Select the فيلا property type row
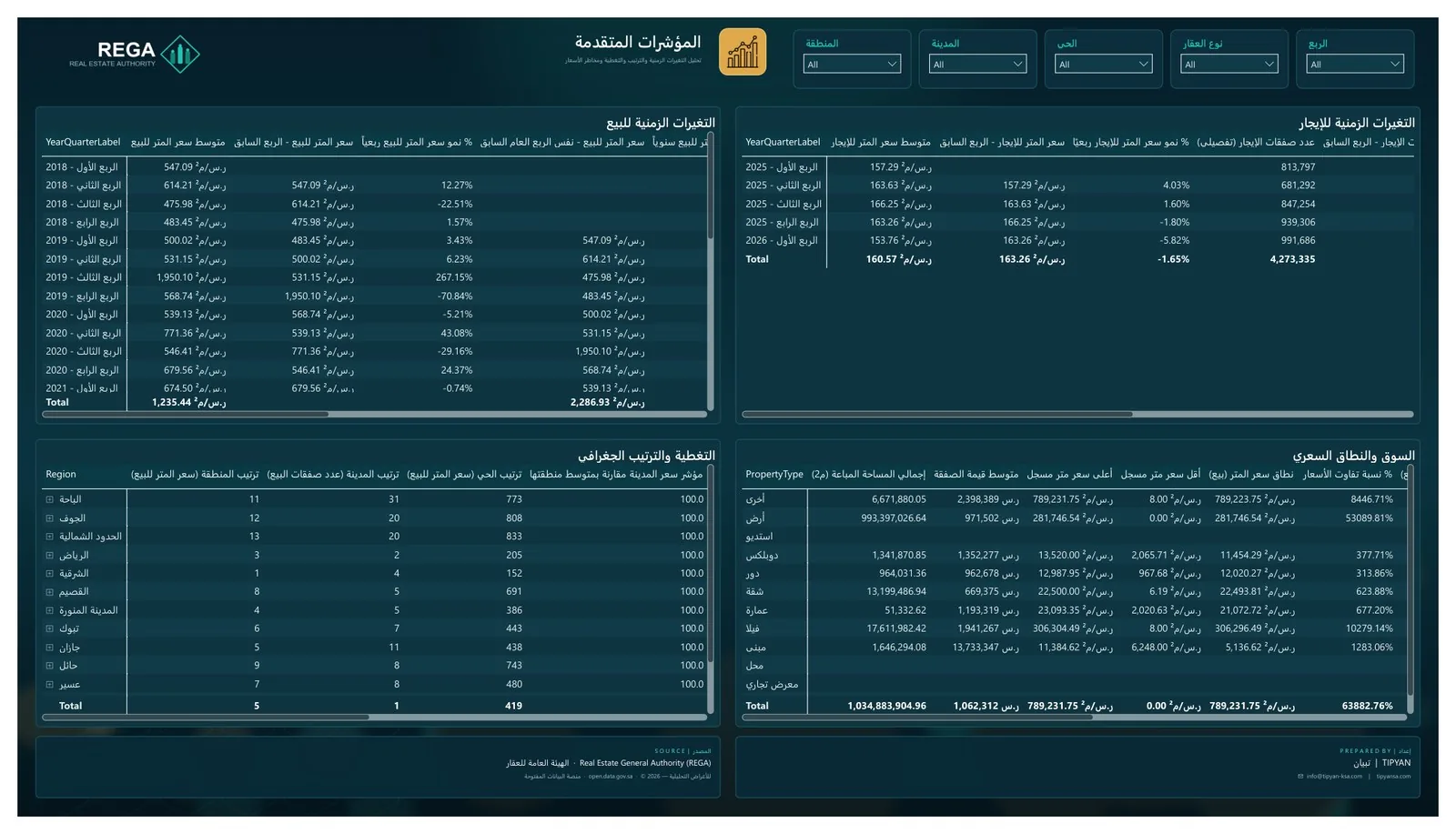This screenshot has width=1456, height=834. coord(753,628)
